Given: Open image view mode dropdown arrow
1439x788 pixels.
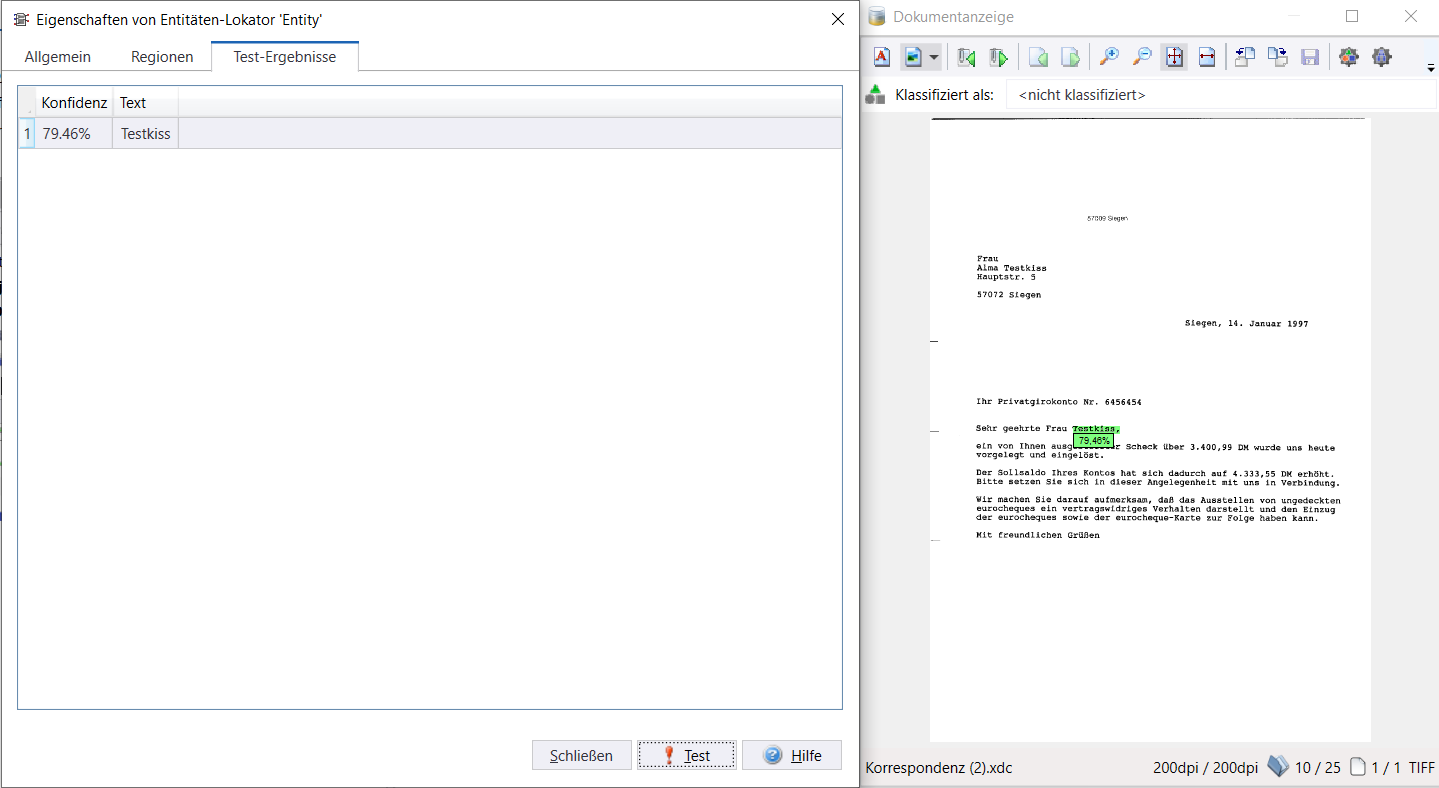Looking at the screenshot, I should coord(934,57).
